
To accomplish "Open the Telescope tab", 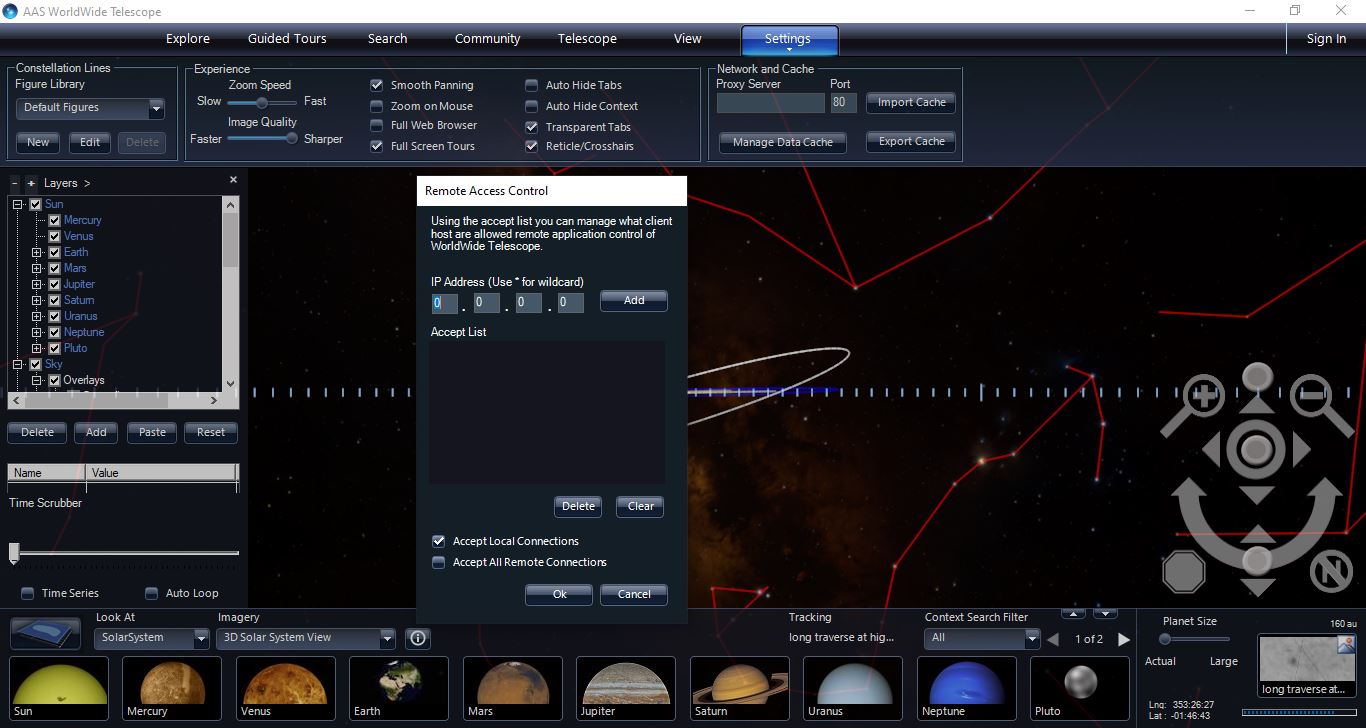I will click(x=587, y=39).
